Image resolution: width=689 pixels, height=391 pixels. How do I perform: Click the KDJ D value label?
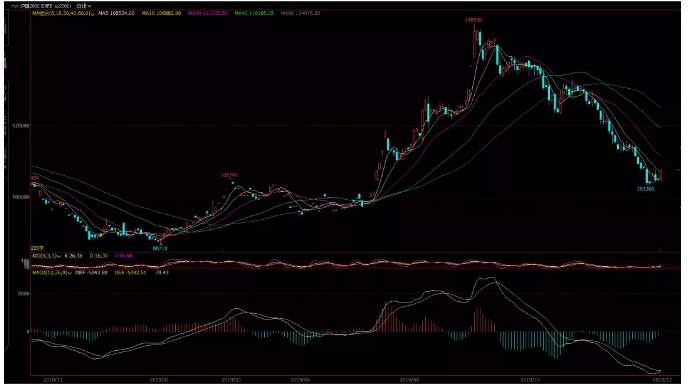tap(98, 255)
